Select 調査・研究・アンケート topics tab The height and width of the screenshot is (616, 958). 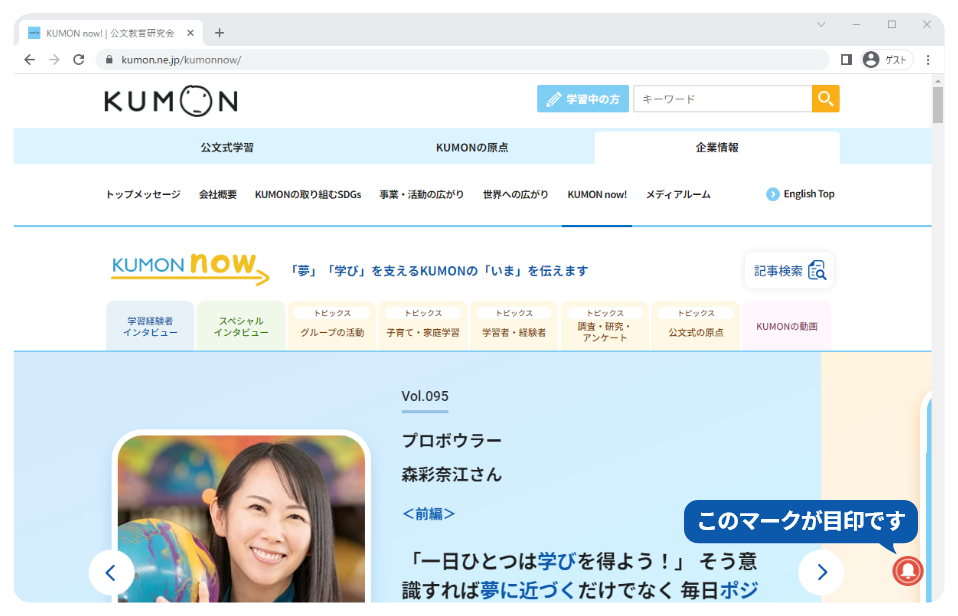click(x=605, y=326)
